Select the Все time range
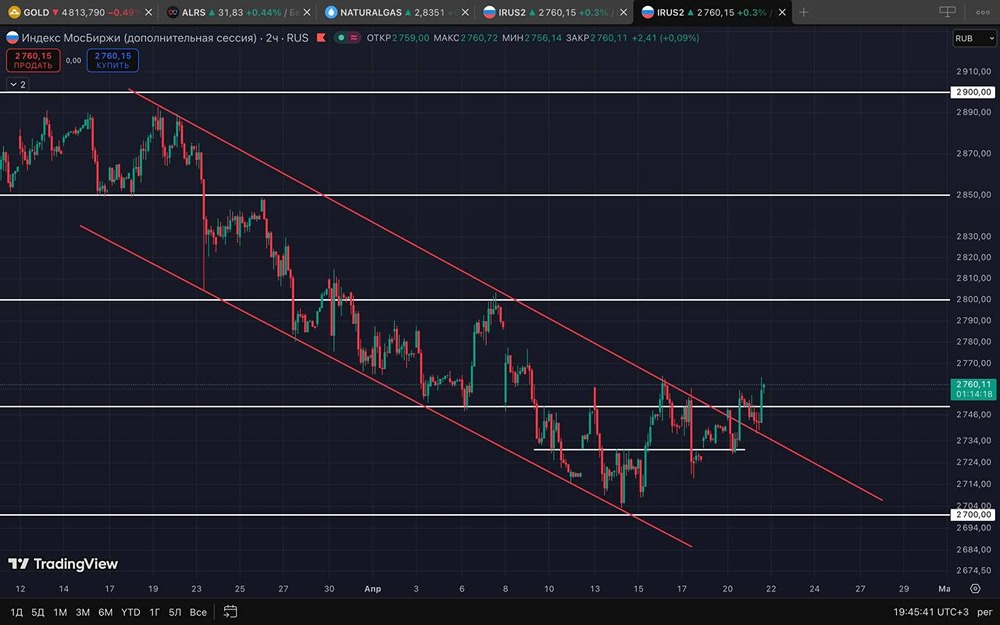 point(198,612)
